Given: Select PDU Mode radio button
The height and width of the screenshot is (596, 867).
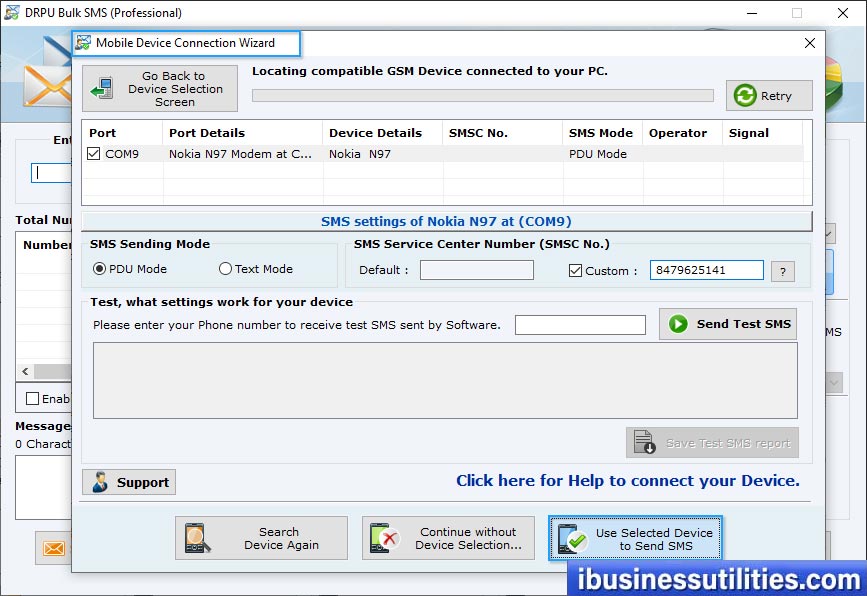Looking at the screenshot, I should [100, 269].
